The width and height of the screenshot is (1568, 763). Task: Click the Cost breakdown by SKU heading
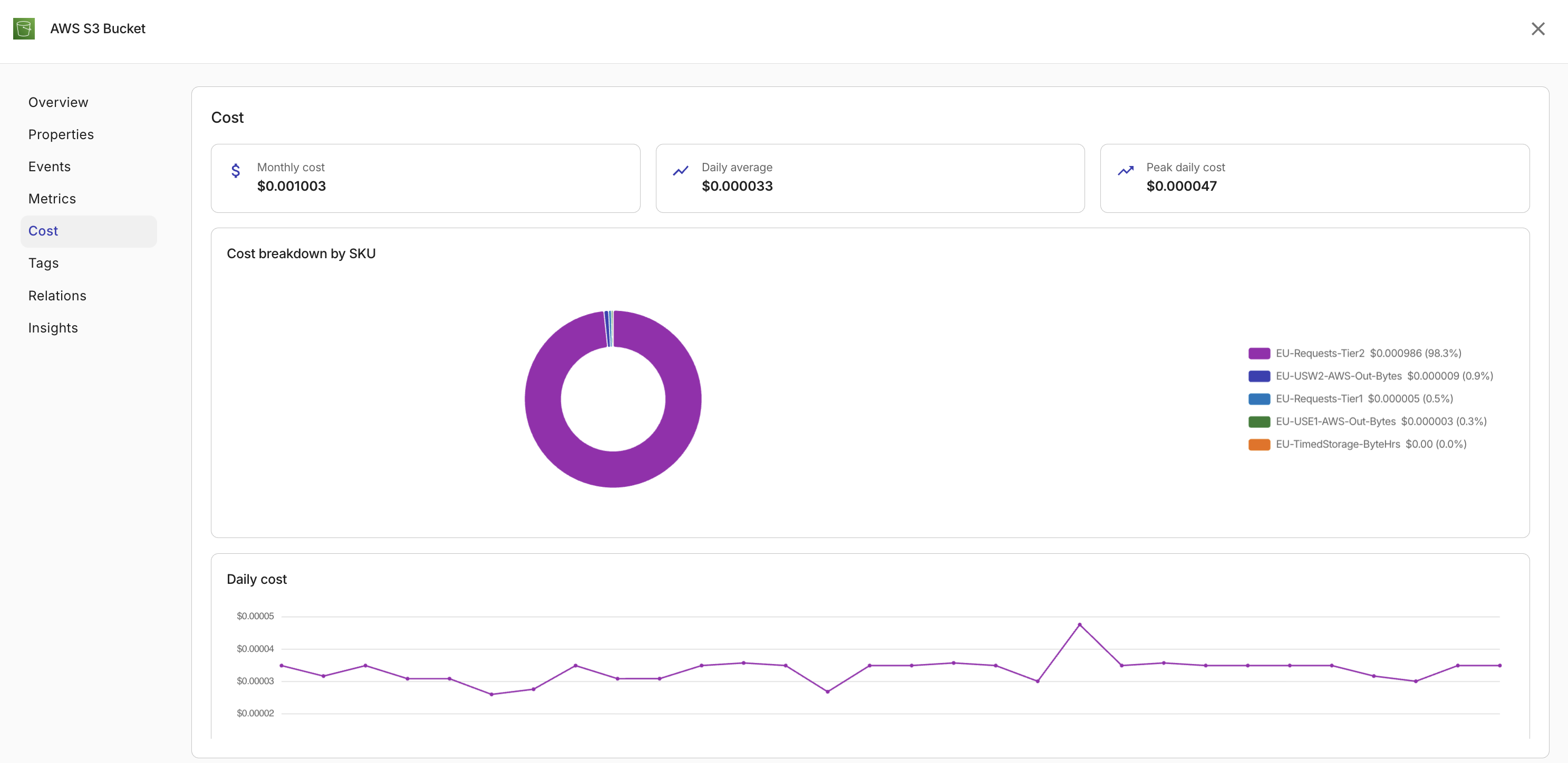pyautogui.click(x=301, y=254)
